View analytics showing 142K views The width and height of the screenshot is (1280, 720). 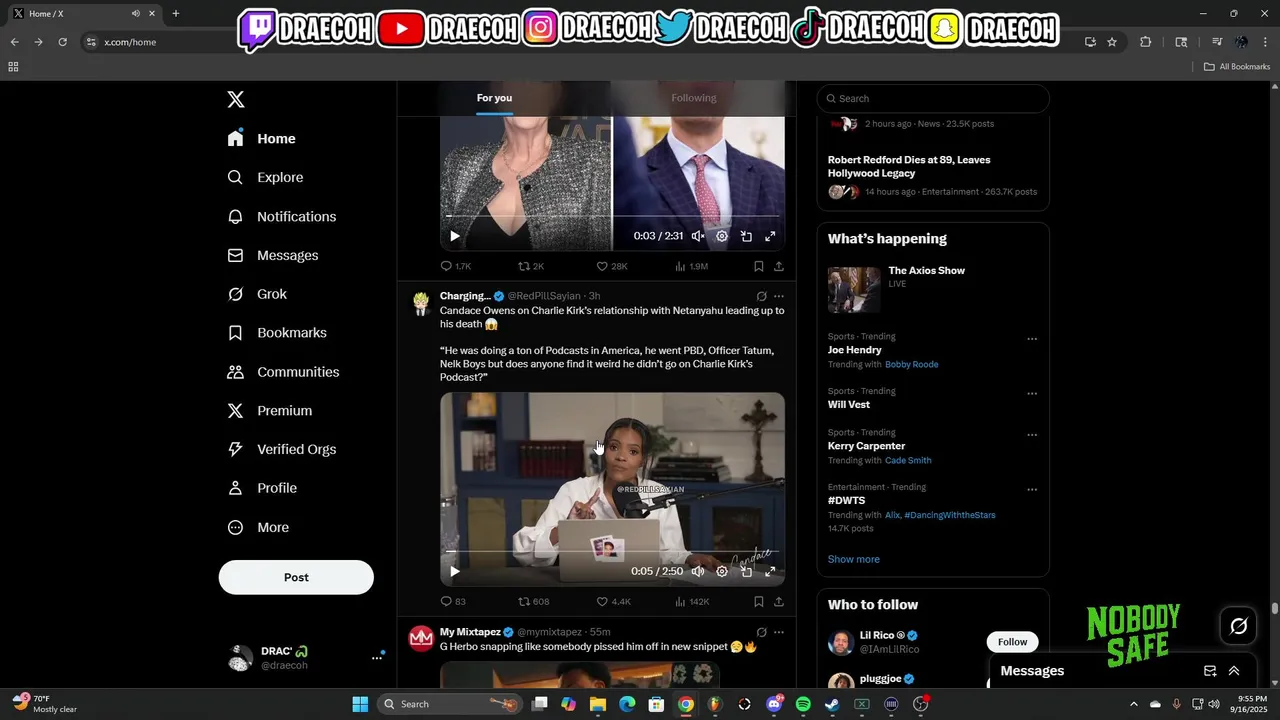692,601
